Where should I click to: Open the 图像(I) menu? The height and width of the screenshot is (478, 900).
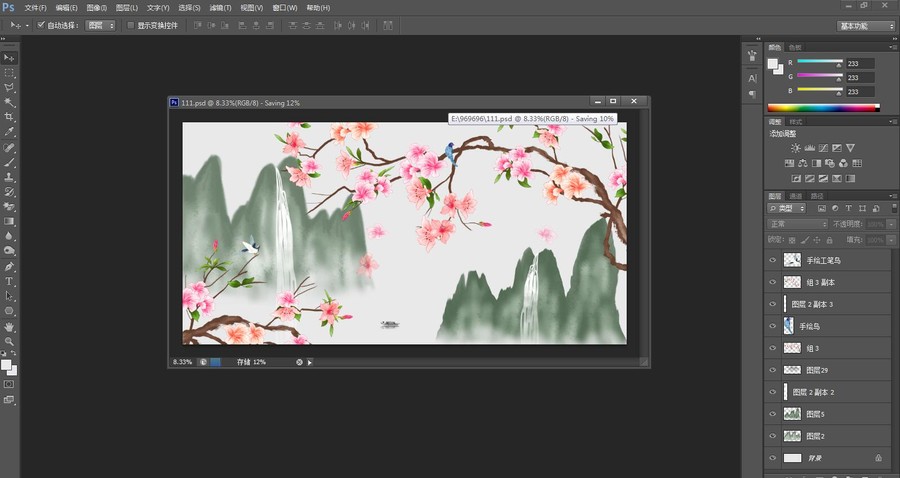[x=96, y=8]
